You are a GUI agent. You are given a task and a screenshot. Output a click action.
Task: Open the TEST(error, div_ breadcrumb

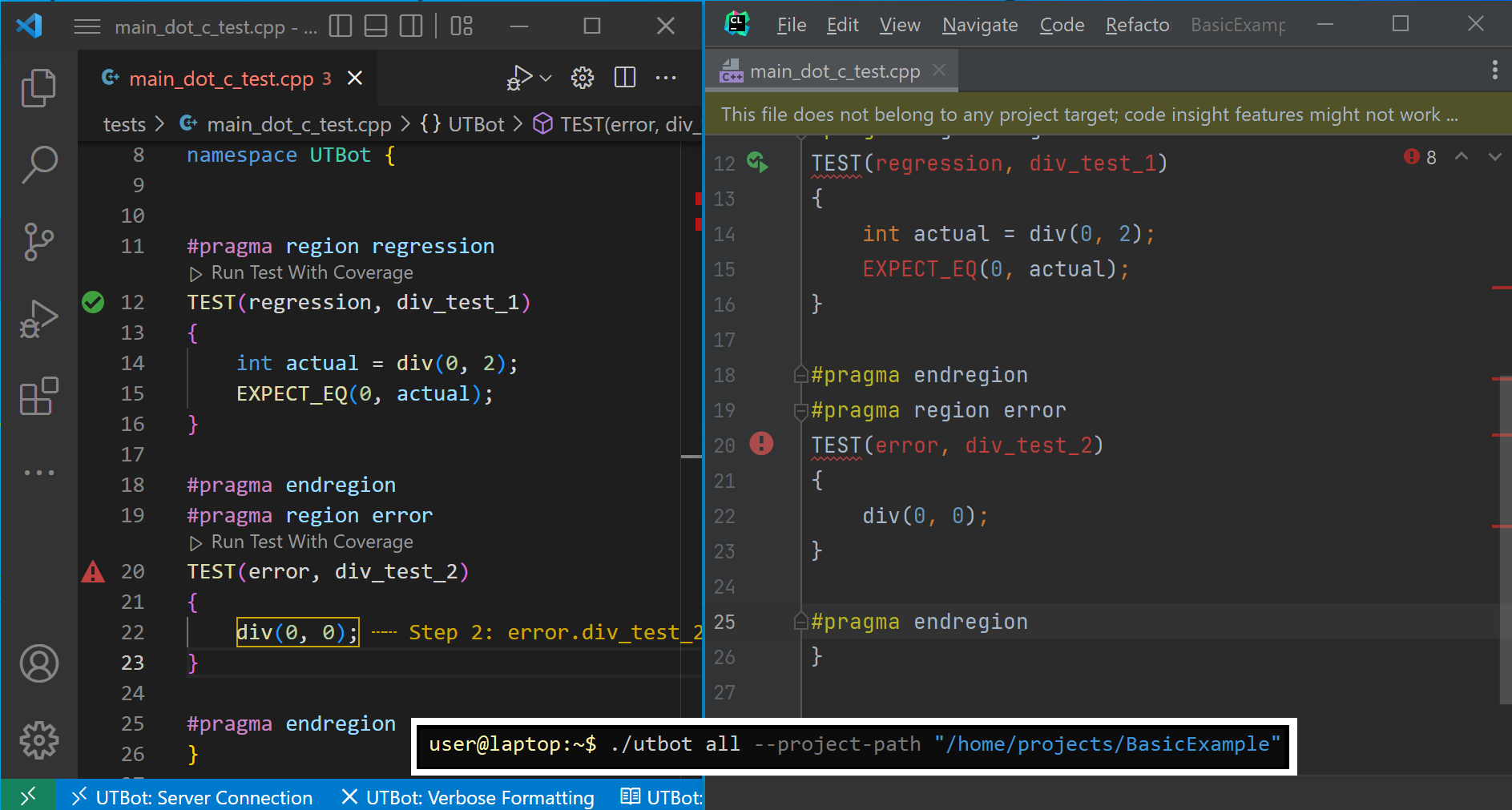point(615,124)
